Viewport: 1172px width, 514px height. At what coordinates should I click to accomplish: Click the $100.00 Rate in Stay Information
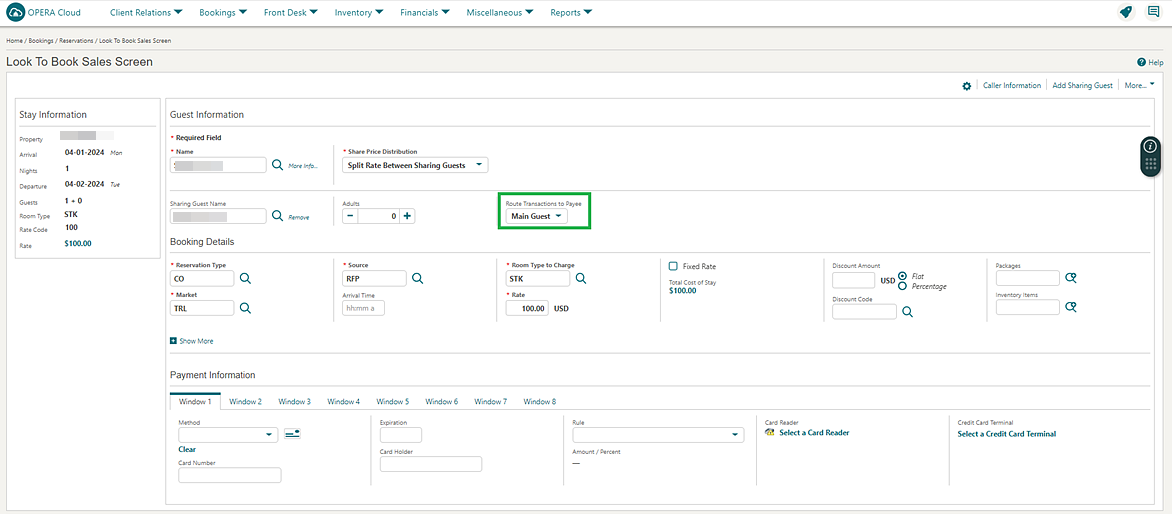click(x=78, y=244)
